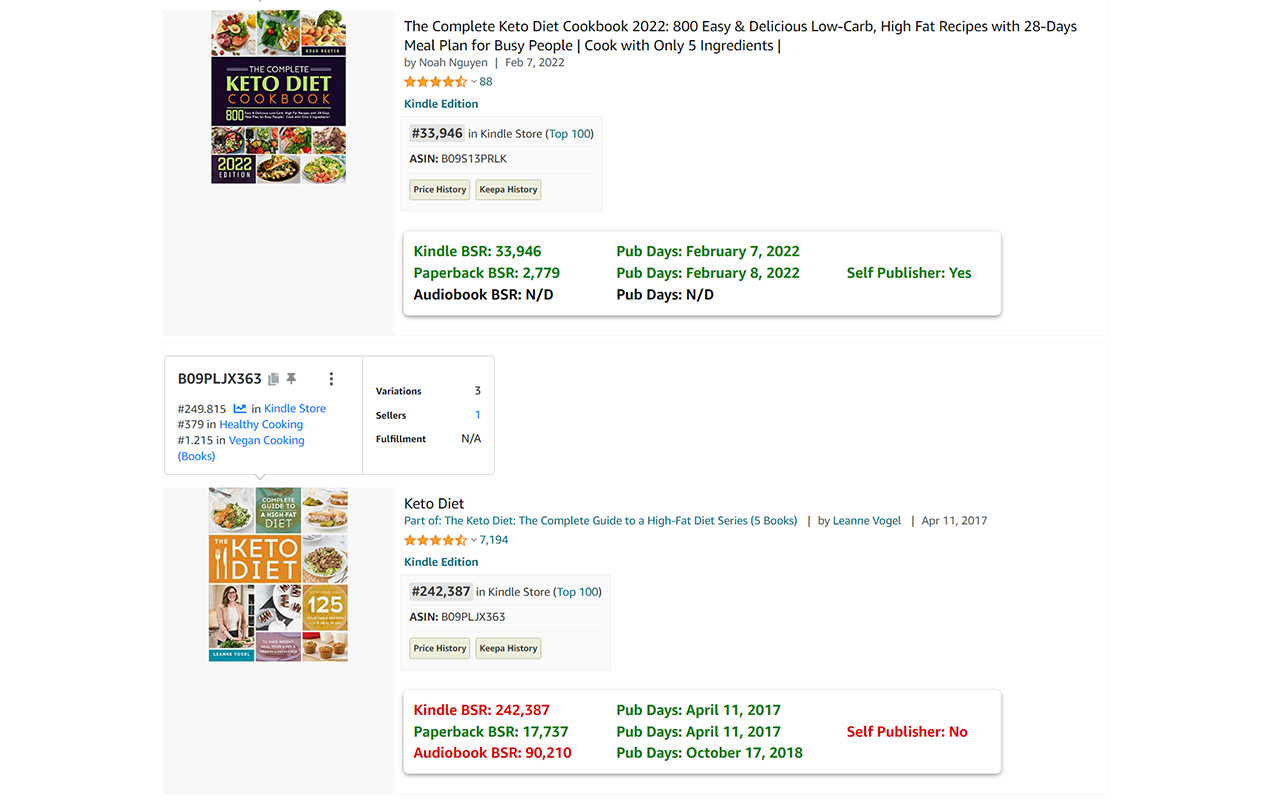The image size is (1280, 800).
Task: Click the Keto Diet book title link
Action: [434, 503]
